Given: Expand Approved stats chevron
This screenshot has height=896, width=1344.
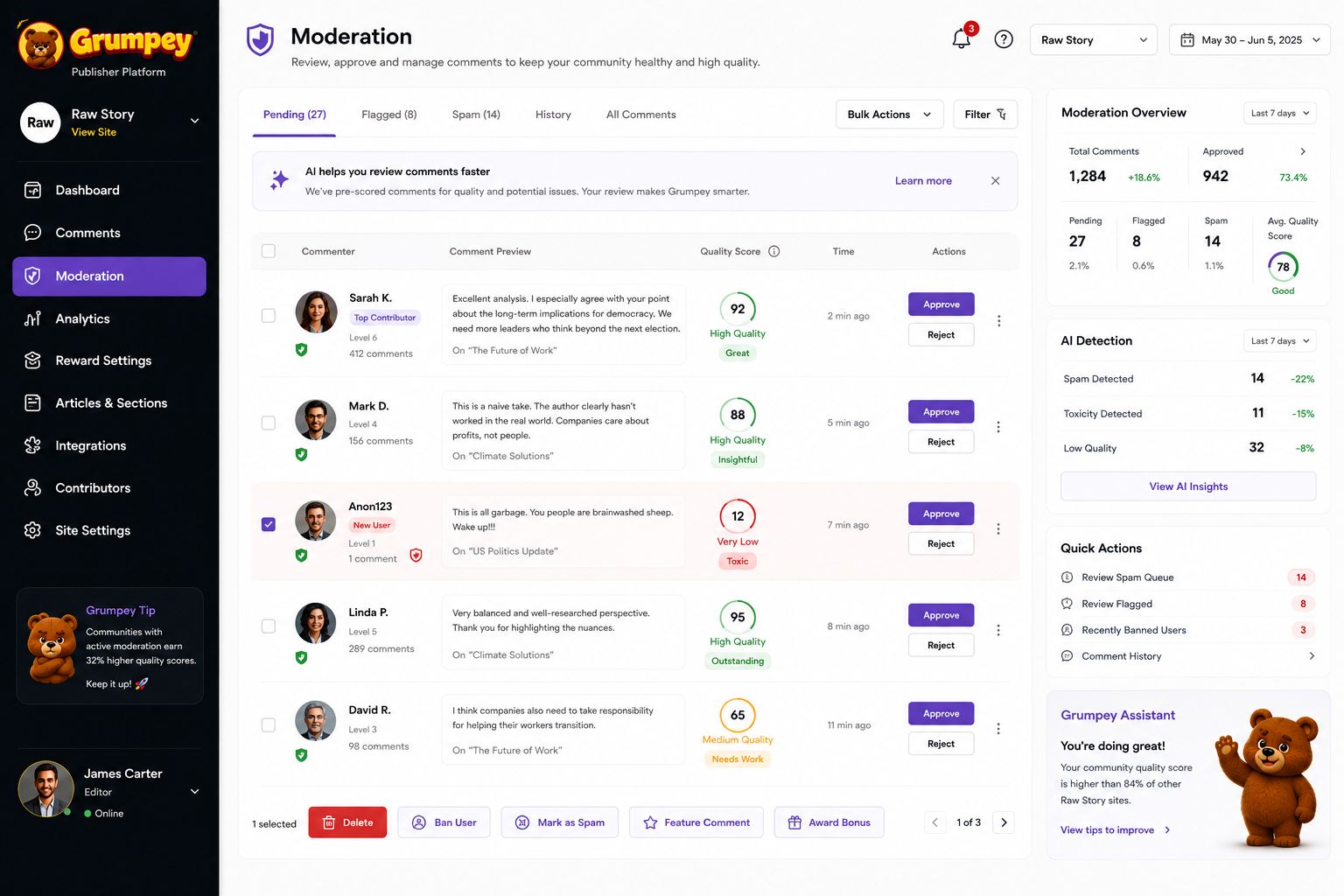Looking at the screenshot, I should tap(1303, 151).
